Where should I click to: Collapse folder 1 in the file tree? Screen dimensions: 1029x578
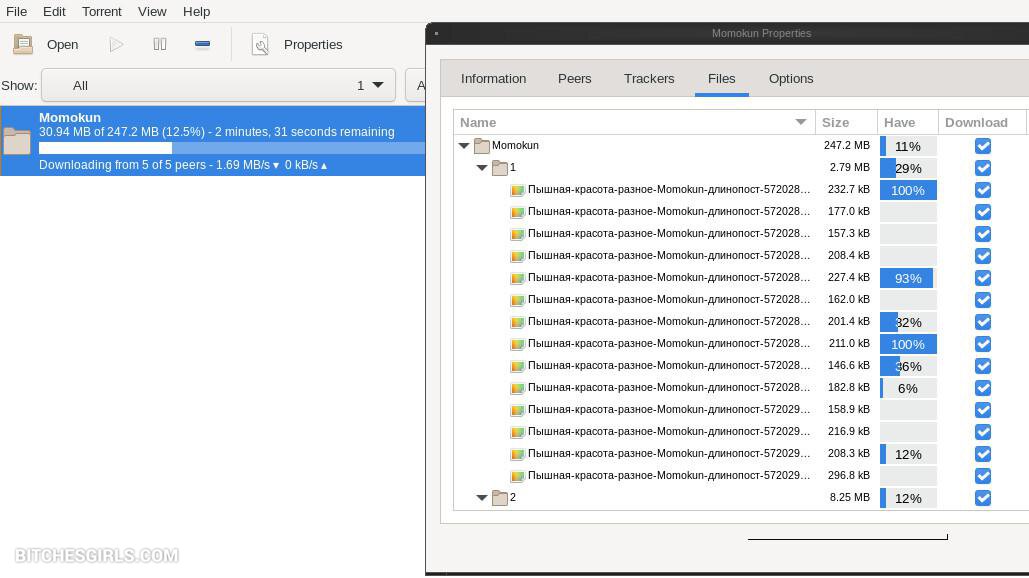click(x=482, y=168)
